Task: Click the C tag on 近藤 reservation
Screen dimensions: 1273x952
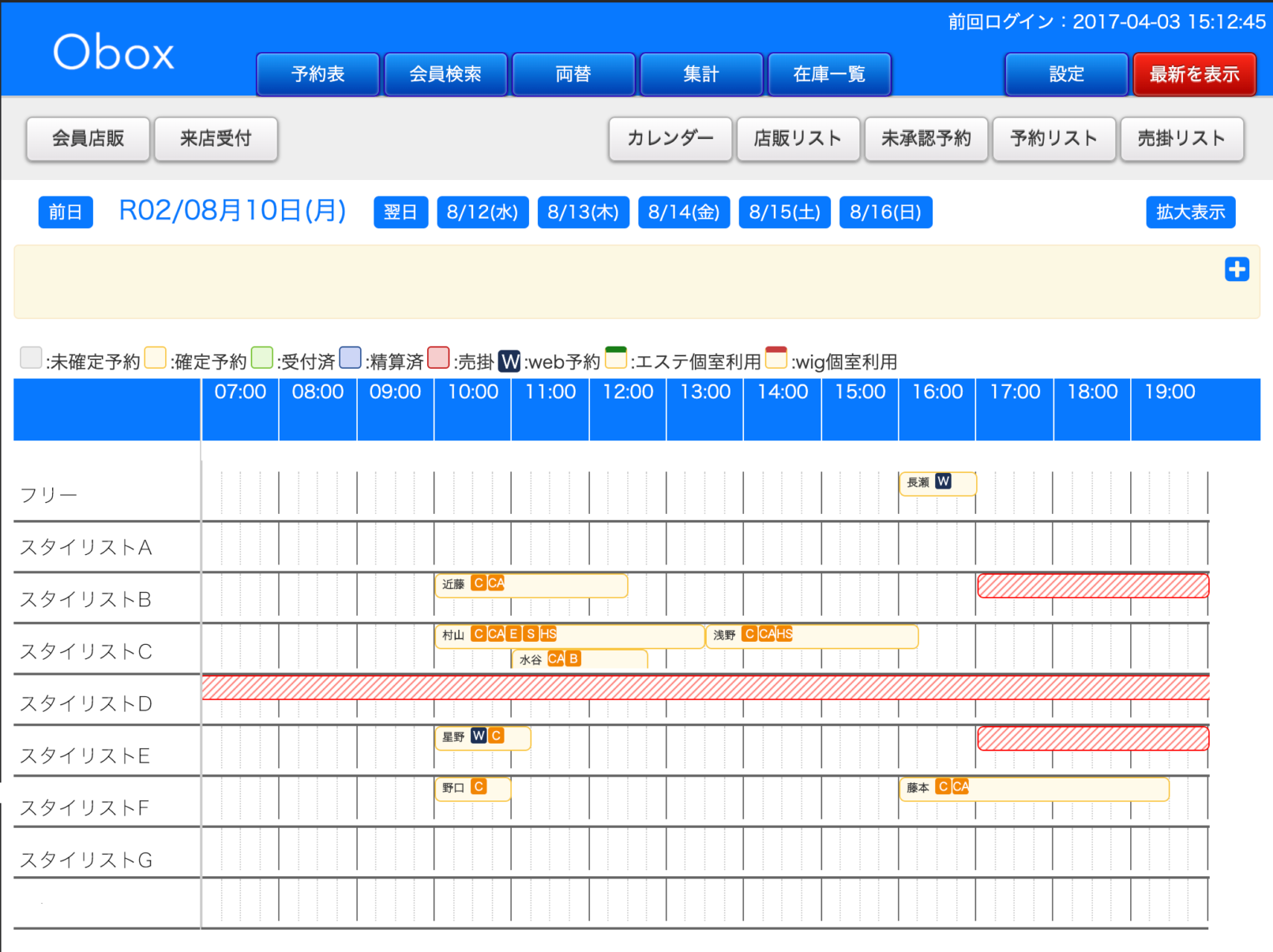Action: tap(479, 583)
